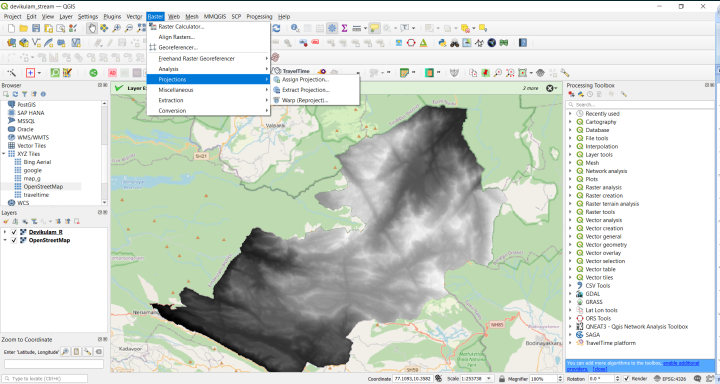720x384 pixels.
Task: Open the Vector menu
Action: pos(134,17)
